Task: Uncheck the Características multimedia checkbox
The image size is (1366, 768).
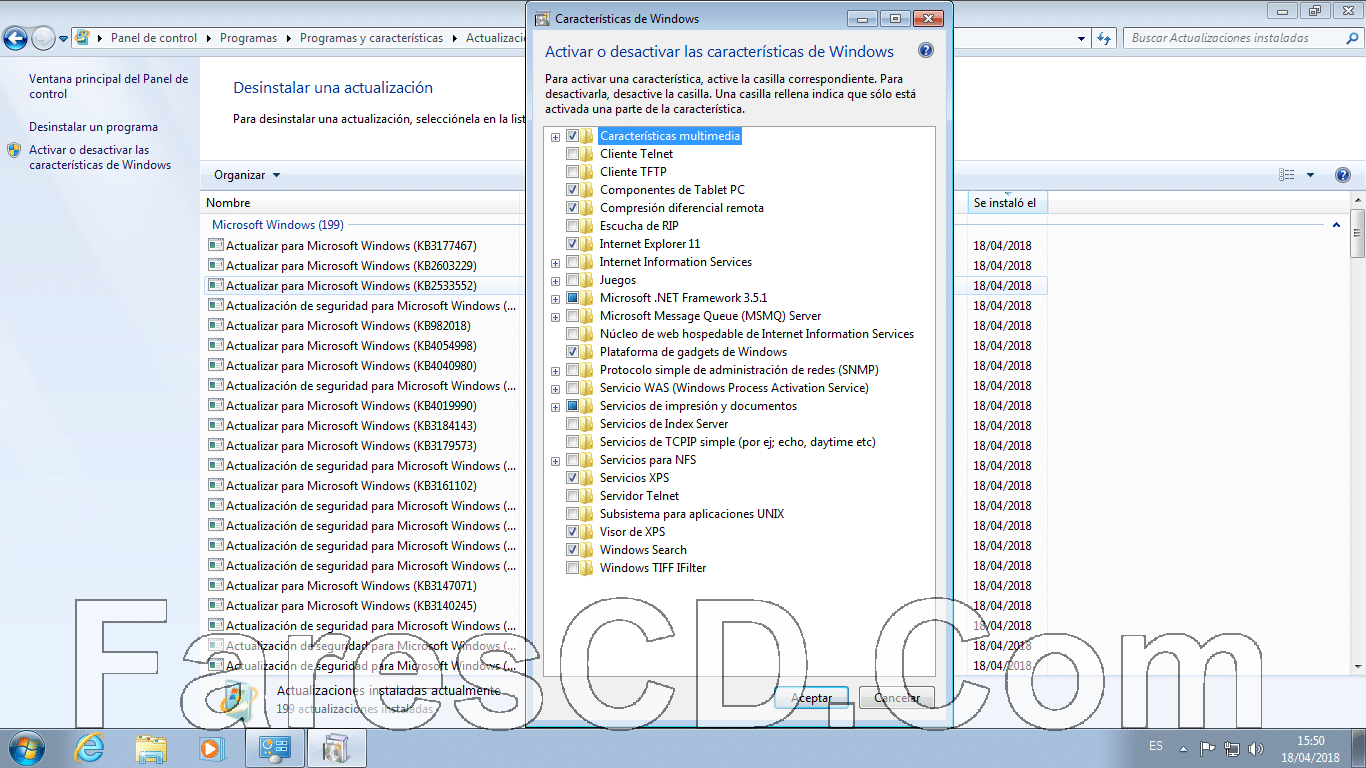Action: click(x=572, y=136)
